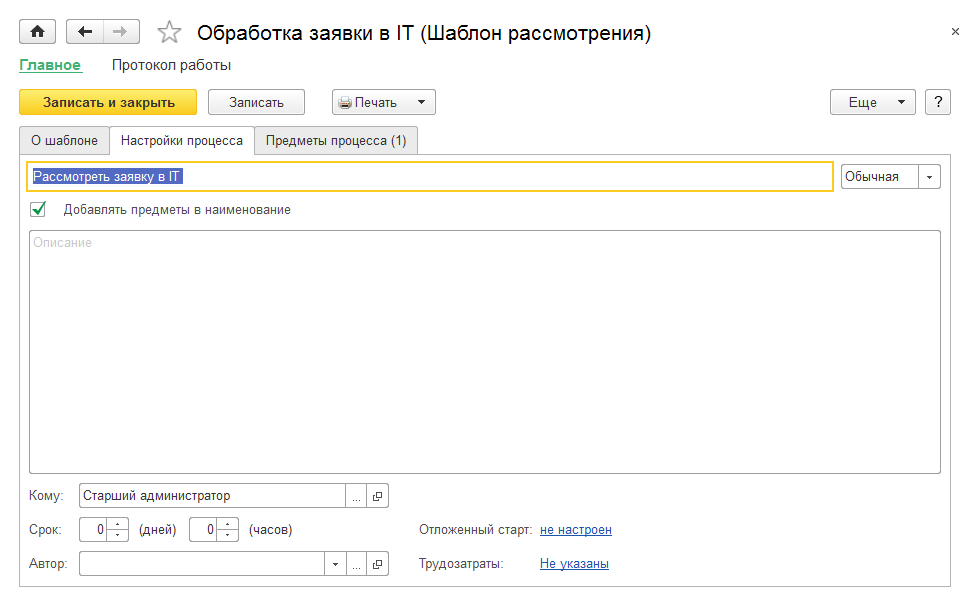
Task: Open the Не указаны labor costs link
Action: tap(574, 564)
